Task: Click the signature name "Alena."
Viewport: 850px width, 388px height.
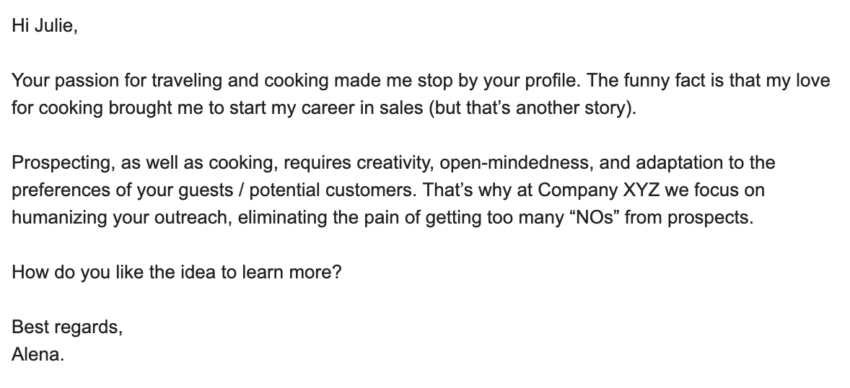Action: click(x=38, y=354)
